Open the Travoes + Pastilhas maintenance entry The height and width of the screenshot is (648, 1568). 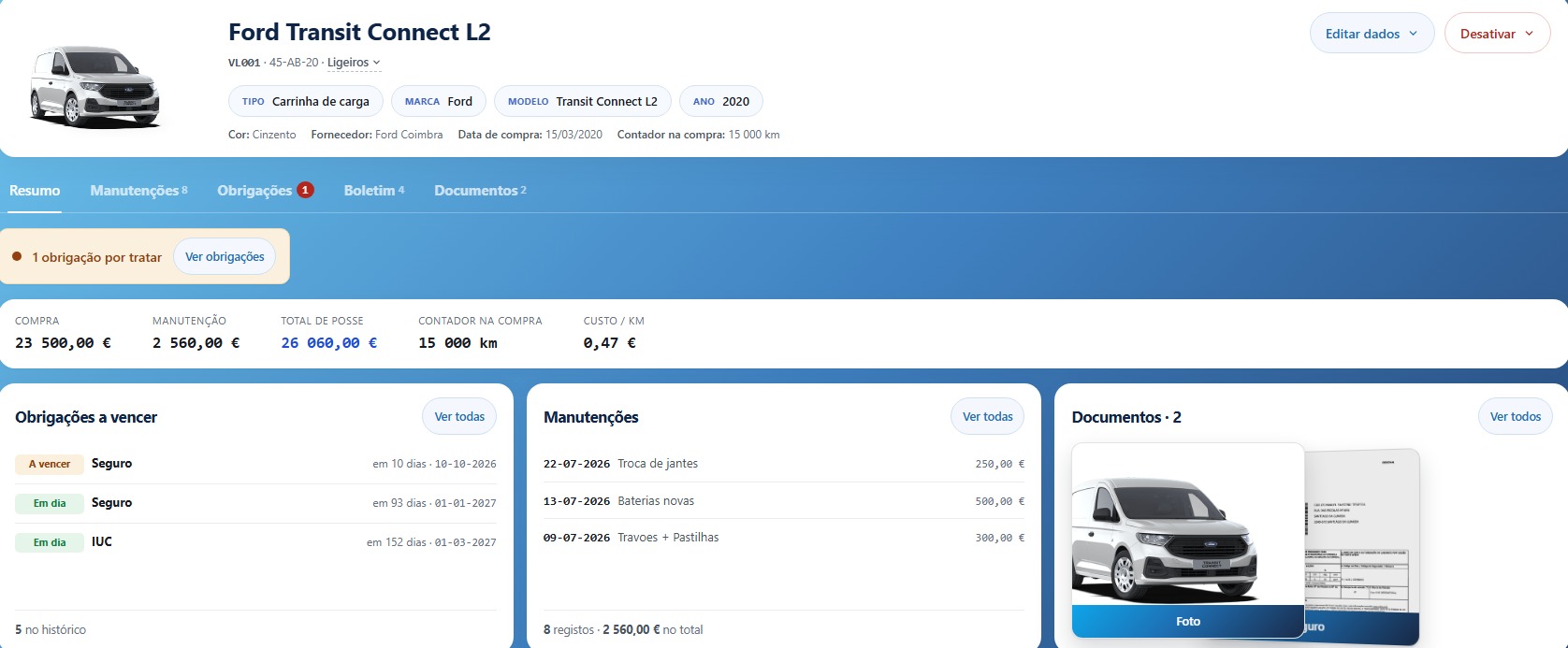coord(784,538)
